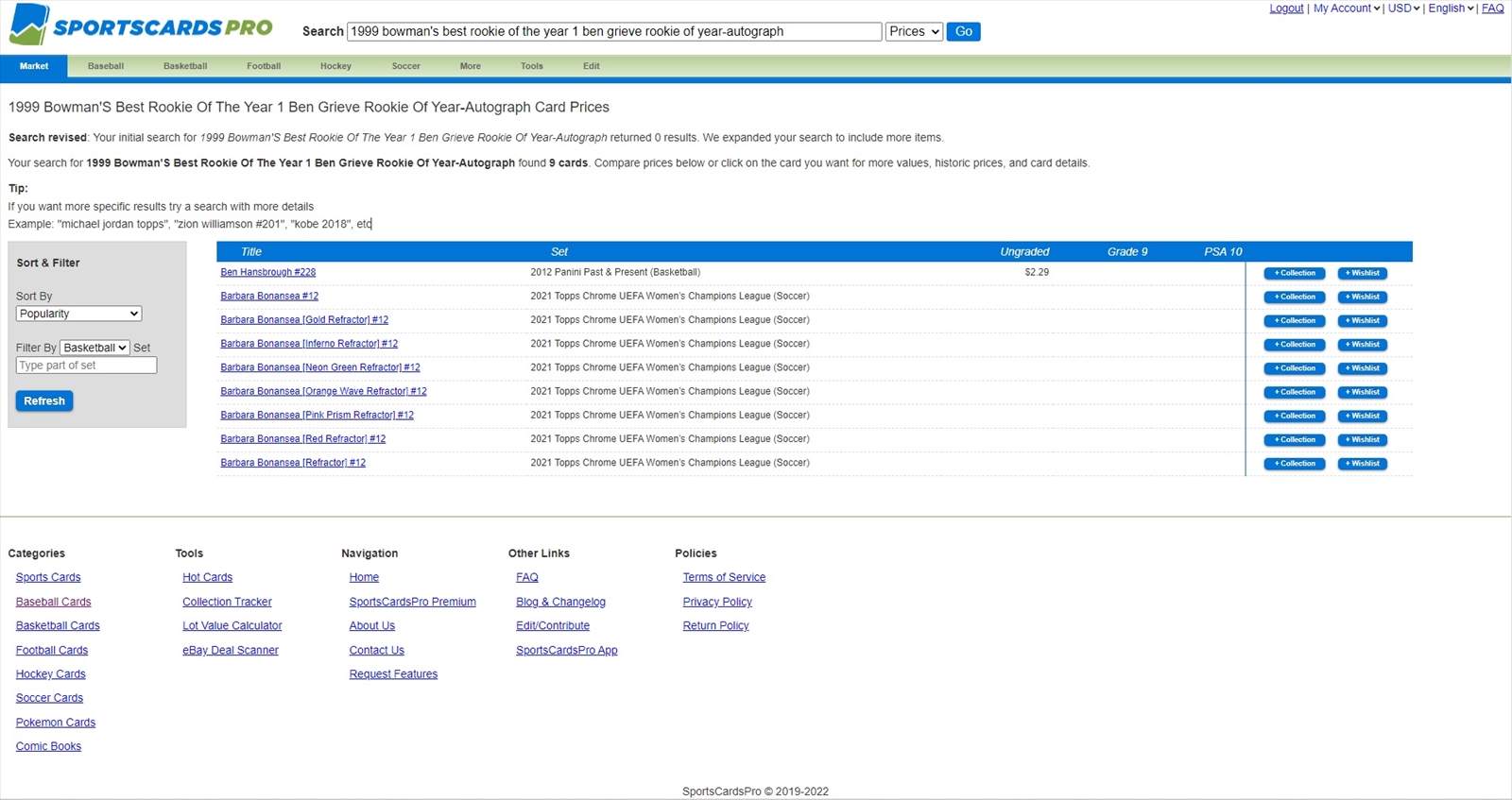The image size is (1512, 800).
Task: Open eBay Deal Scanner link
Action: [x=231, y=650]
